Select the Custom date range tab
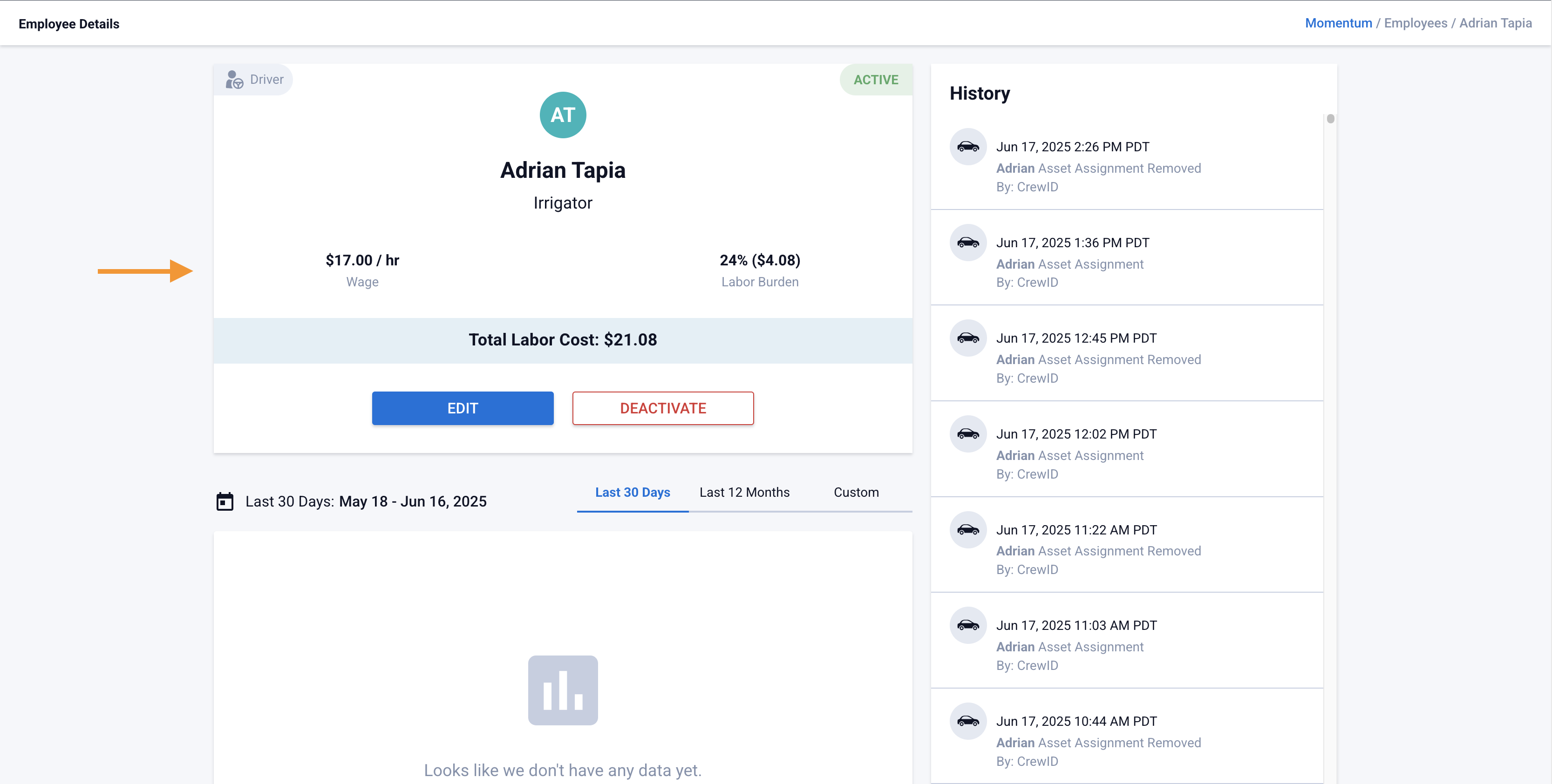This screenshot has width=1552, height=784. [x=856, y=492]
